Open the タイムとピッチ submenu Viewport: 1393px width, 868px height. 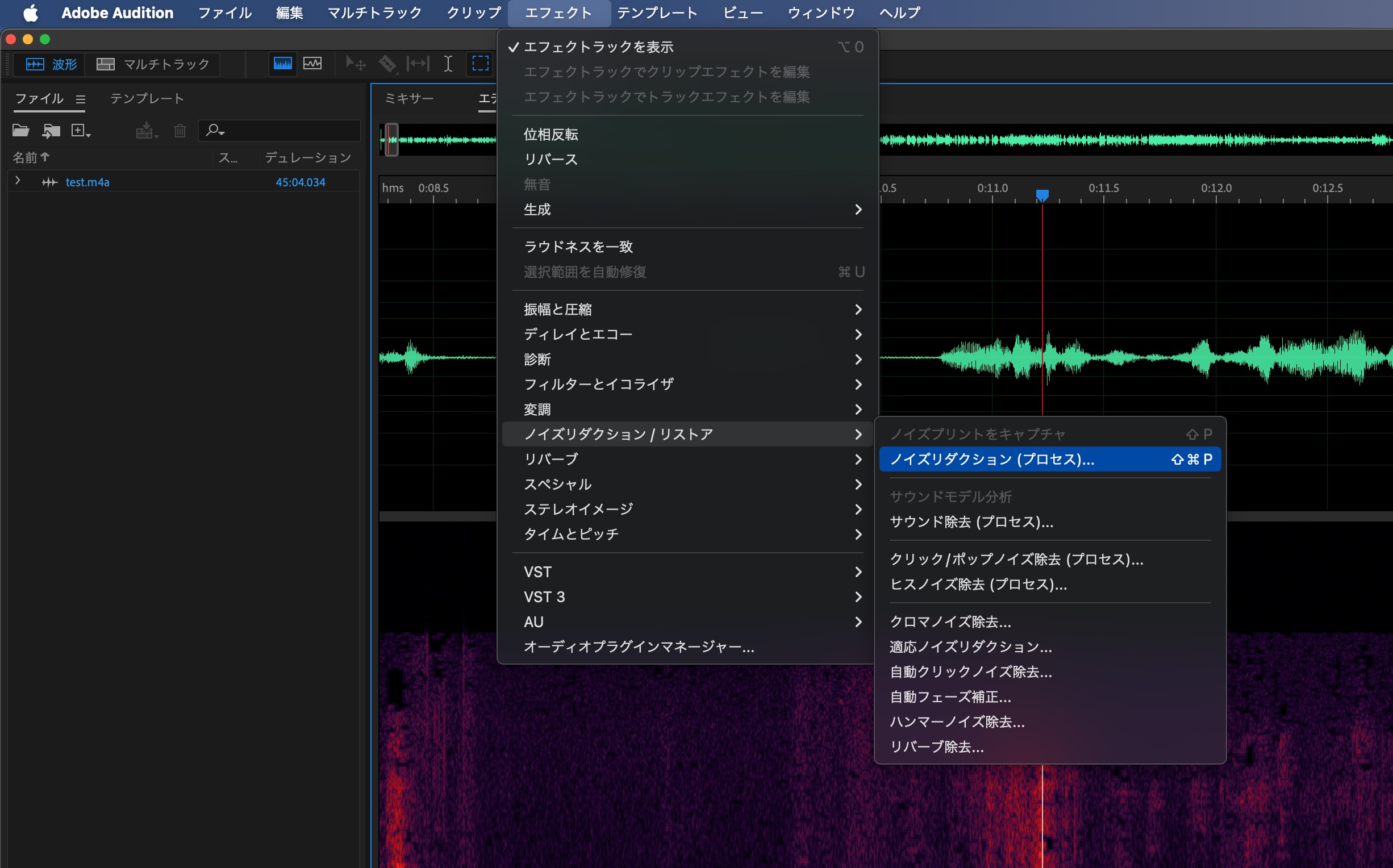(687, 535)
